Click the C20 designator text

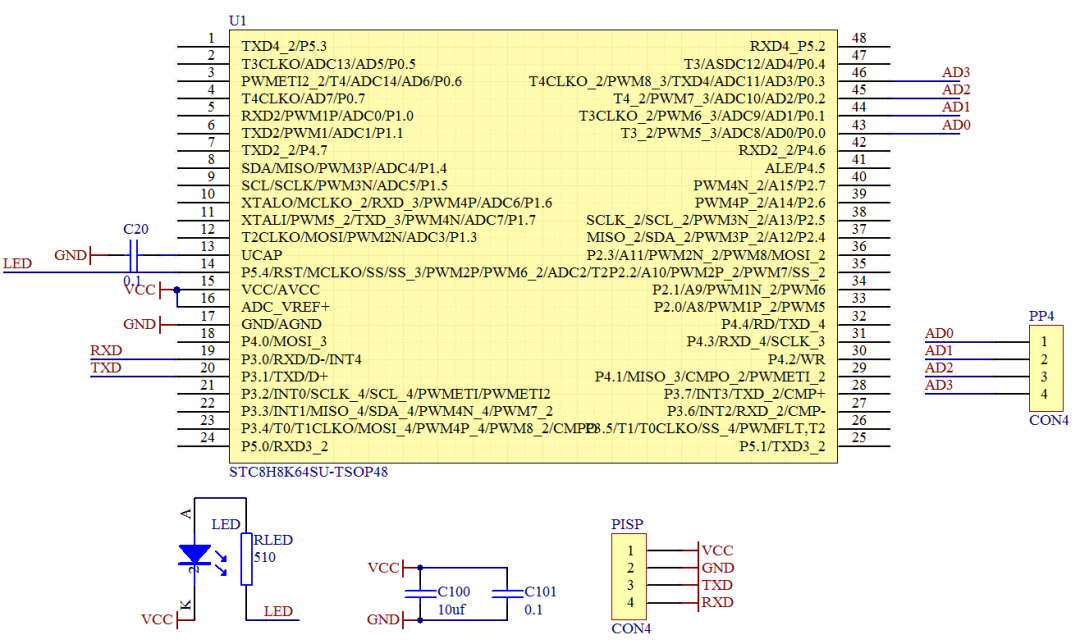click(x=136, y=229)
